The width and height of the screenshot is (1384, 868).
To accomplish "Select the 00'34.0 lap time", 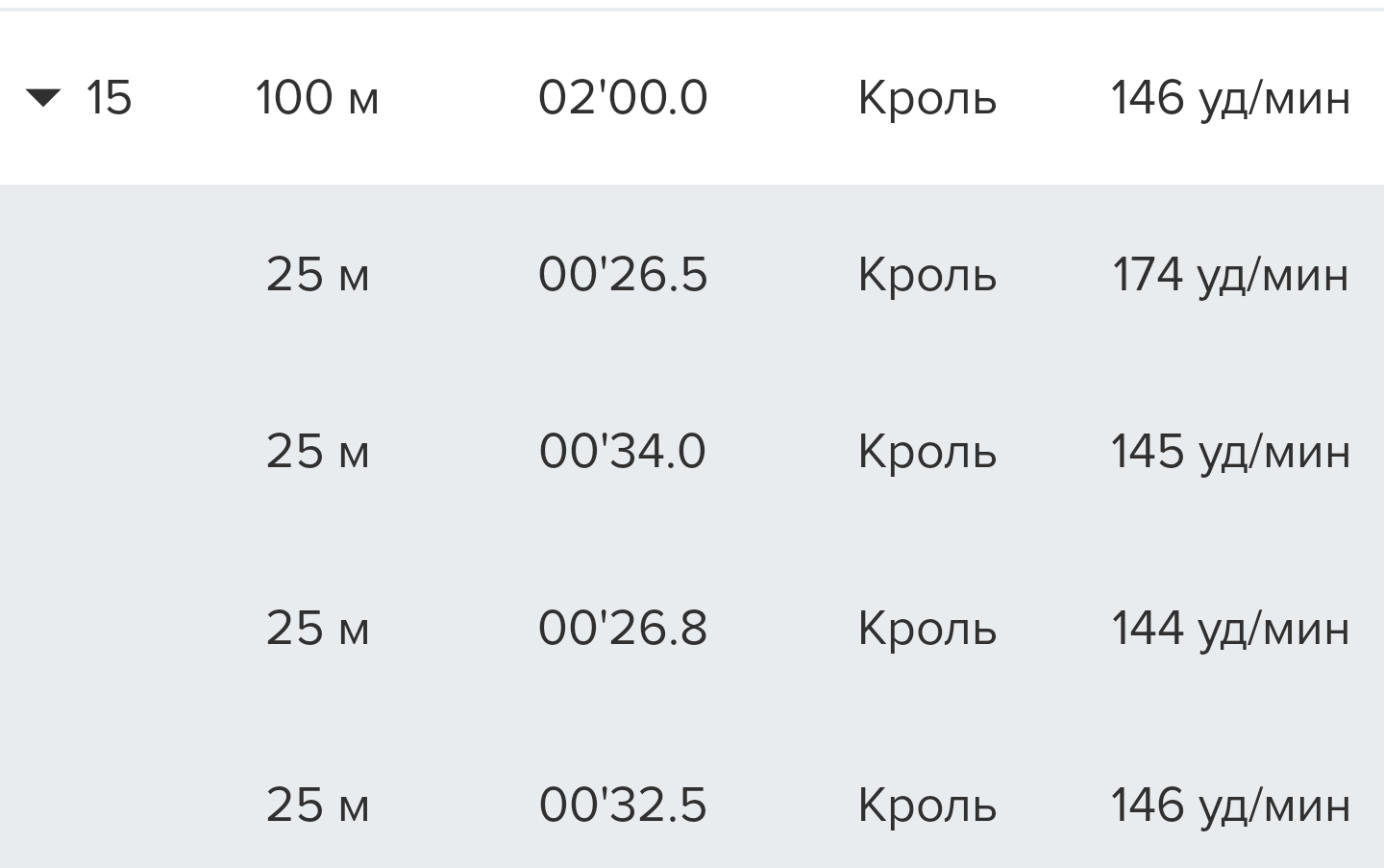I will click(623, 452).
